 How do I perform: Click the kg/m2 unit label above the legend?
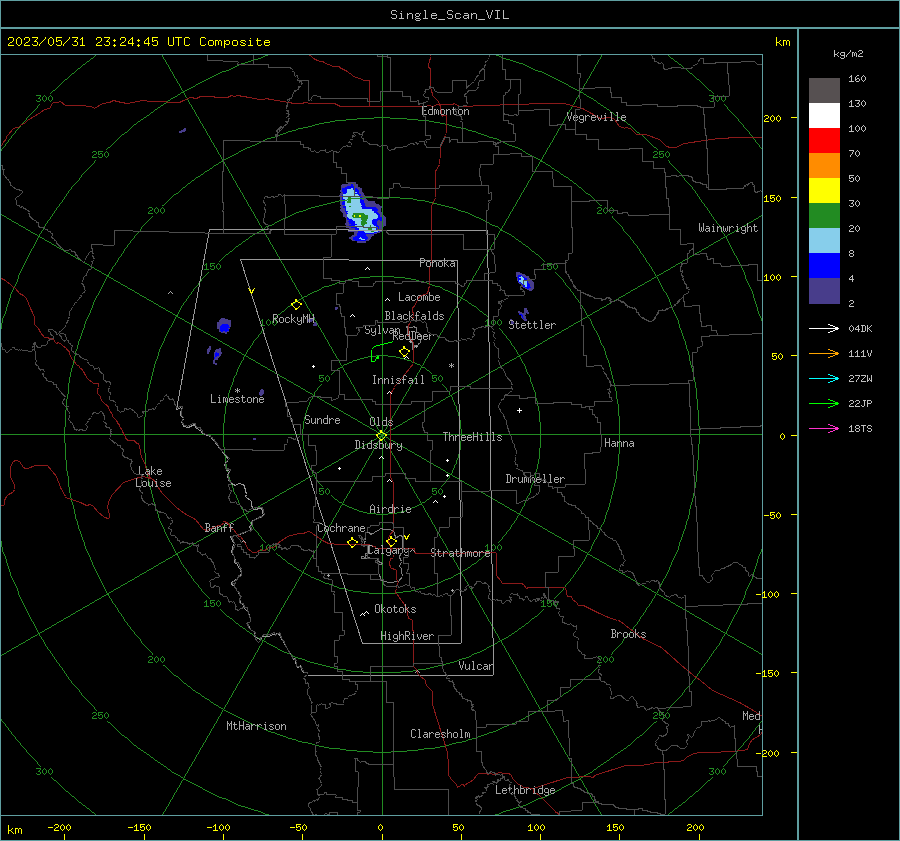848,54
